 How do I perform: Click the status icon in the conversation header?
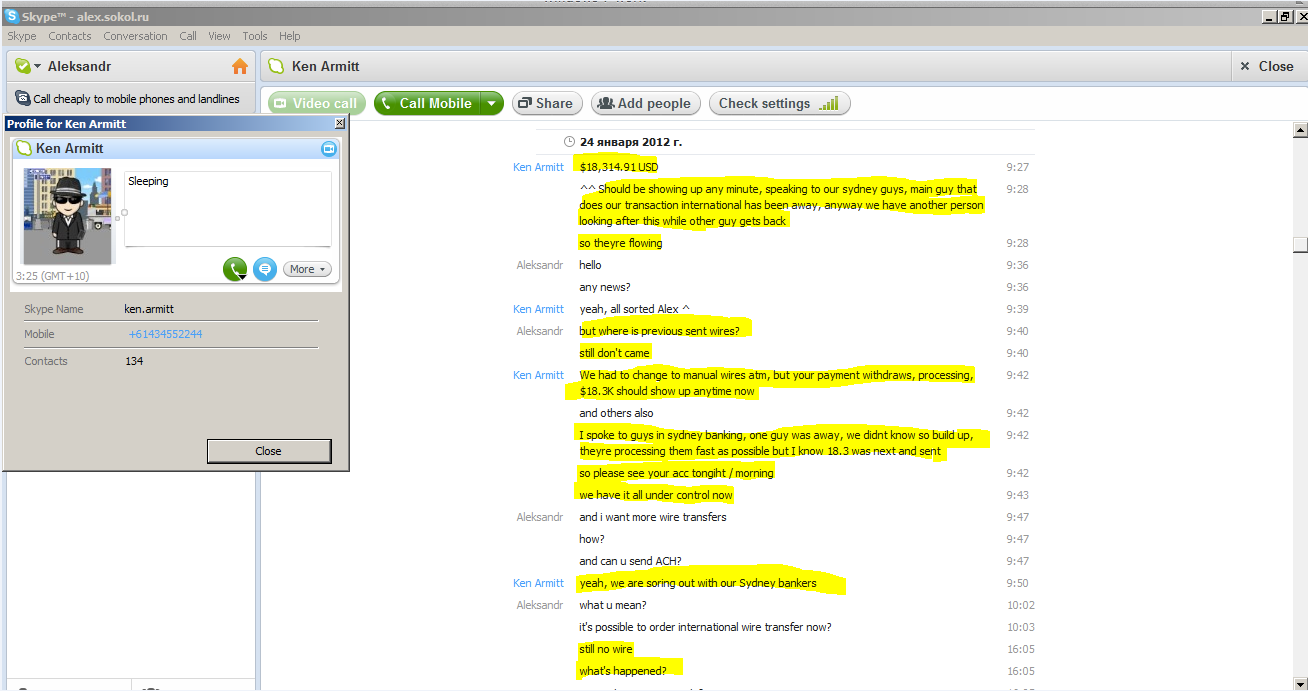pos(275,66)
